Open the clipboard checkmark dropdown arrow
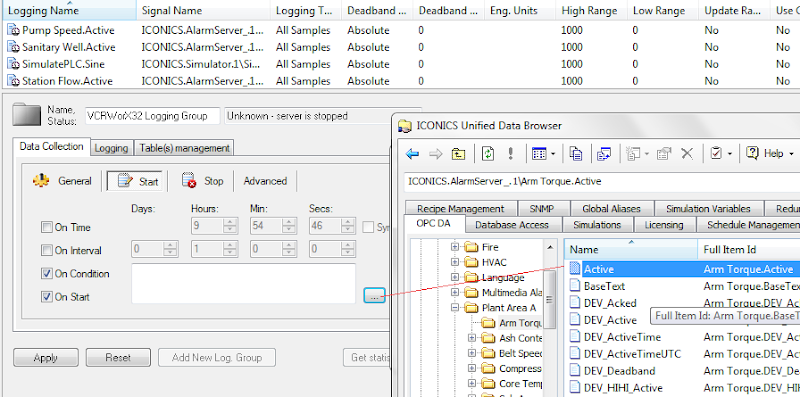Image resolution: width=800 pixels, height=397 pixels. (730, 154)
